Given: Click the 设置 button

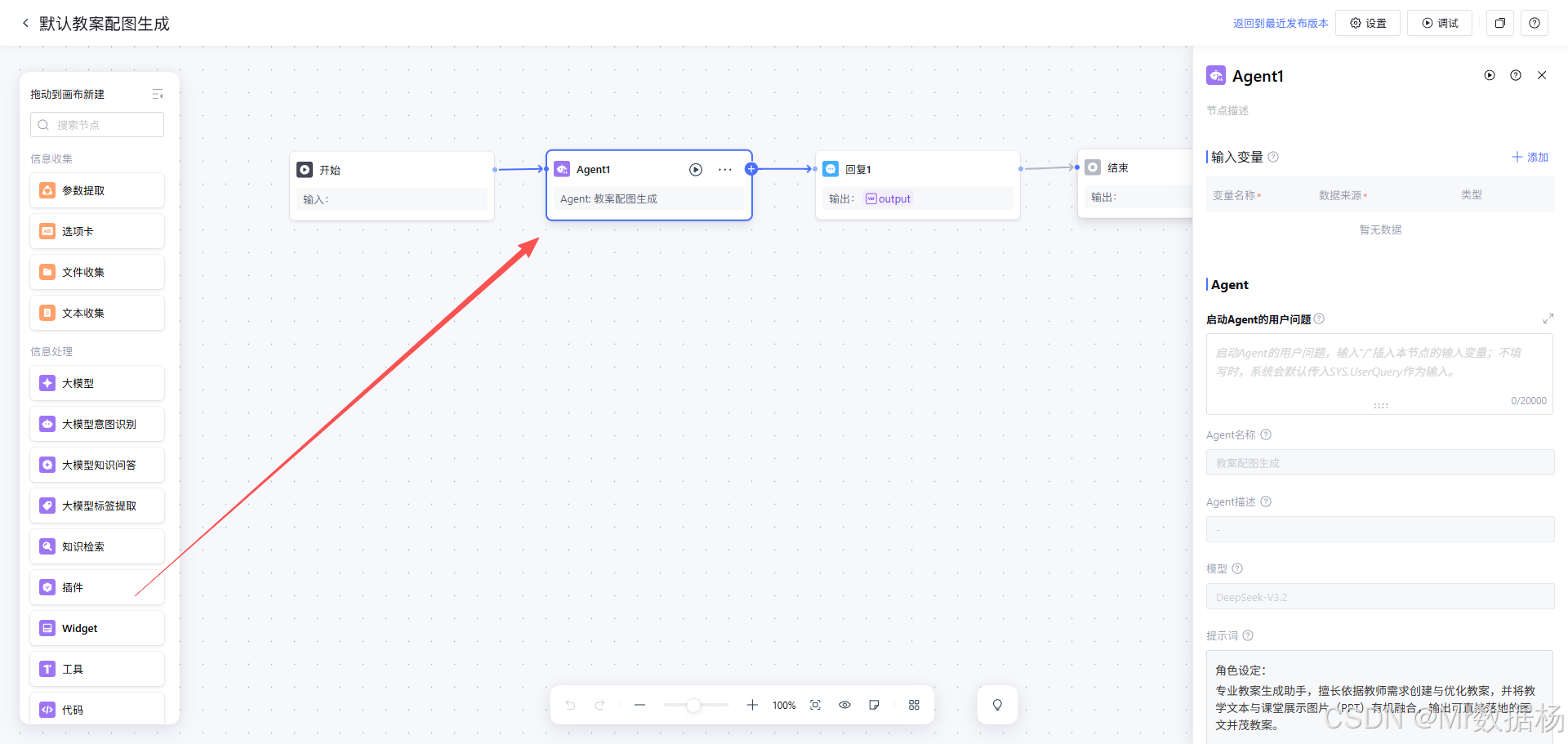Looking at the screenshot, I should coord(1368,23).
